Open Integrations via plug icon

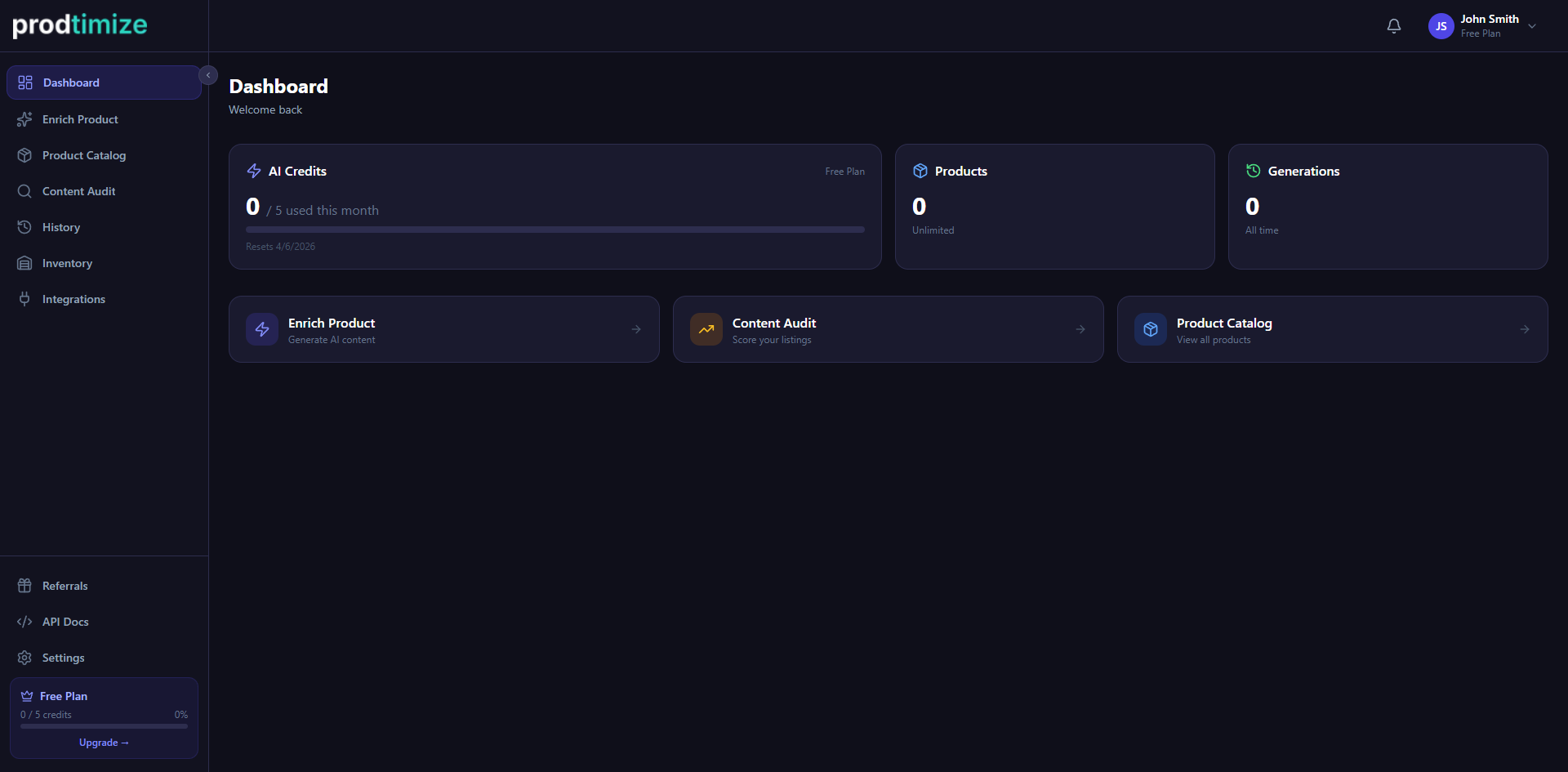(24, 299)
